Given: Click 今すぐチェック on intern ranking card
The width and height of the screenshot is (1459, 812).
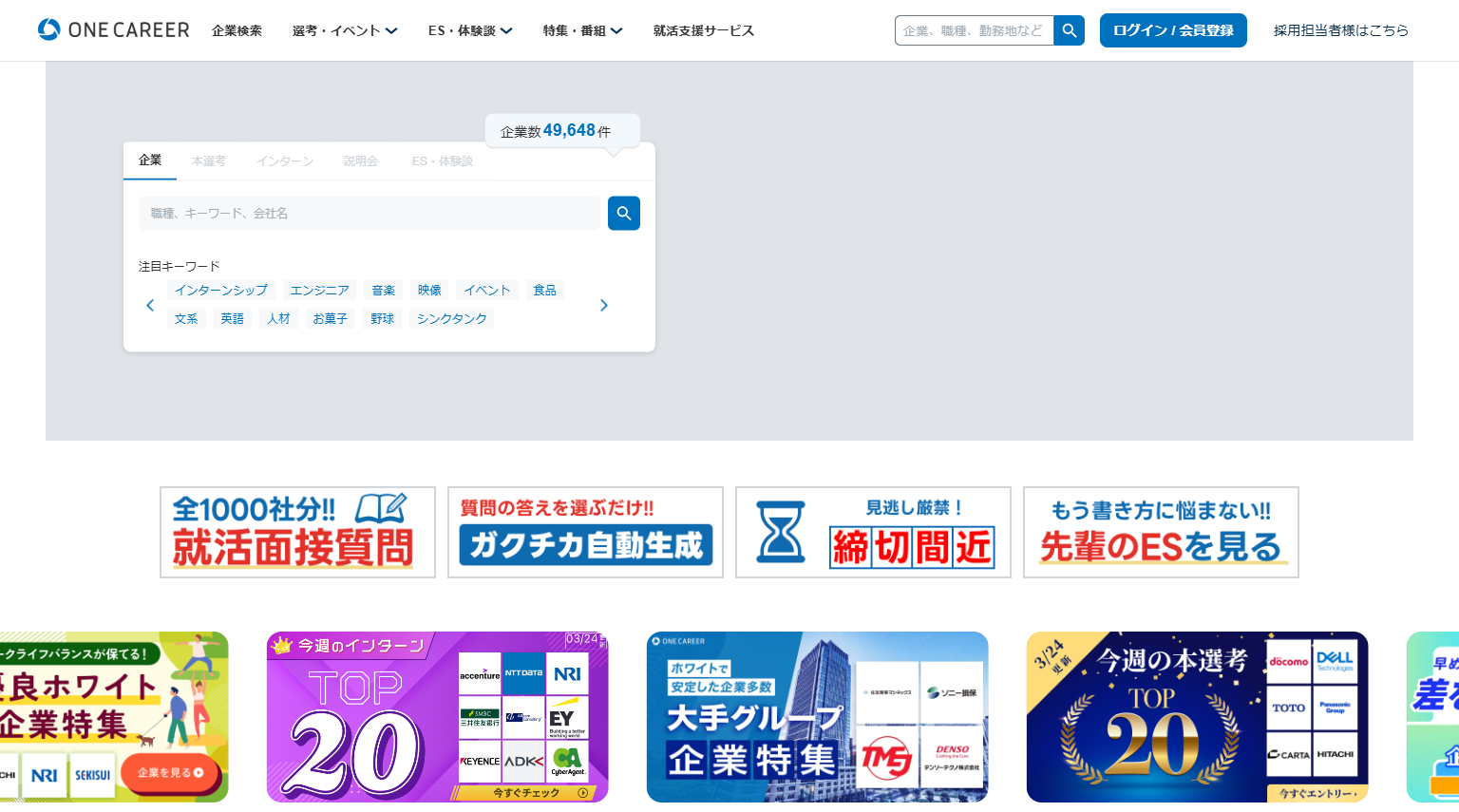Looking at the screenshot, I should tap(527, 793).
